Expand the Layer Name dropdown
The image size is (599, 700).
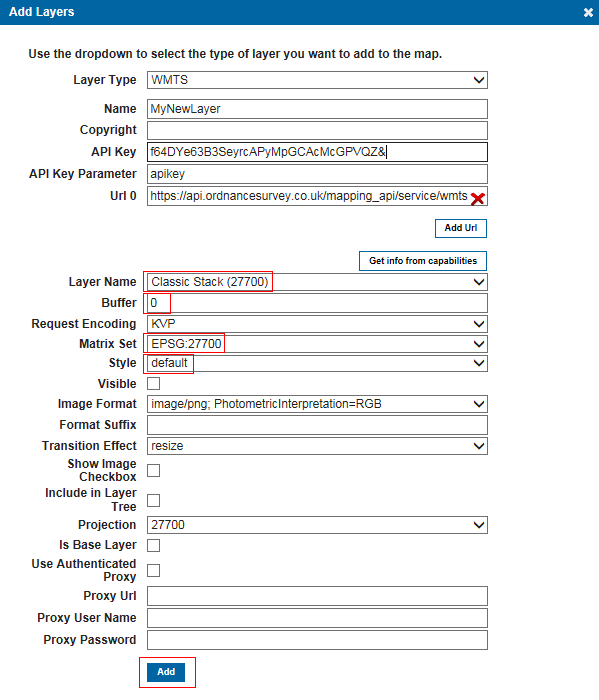(x=317, y=282)
